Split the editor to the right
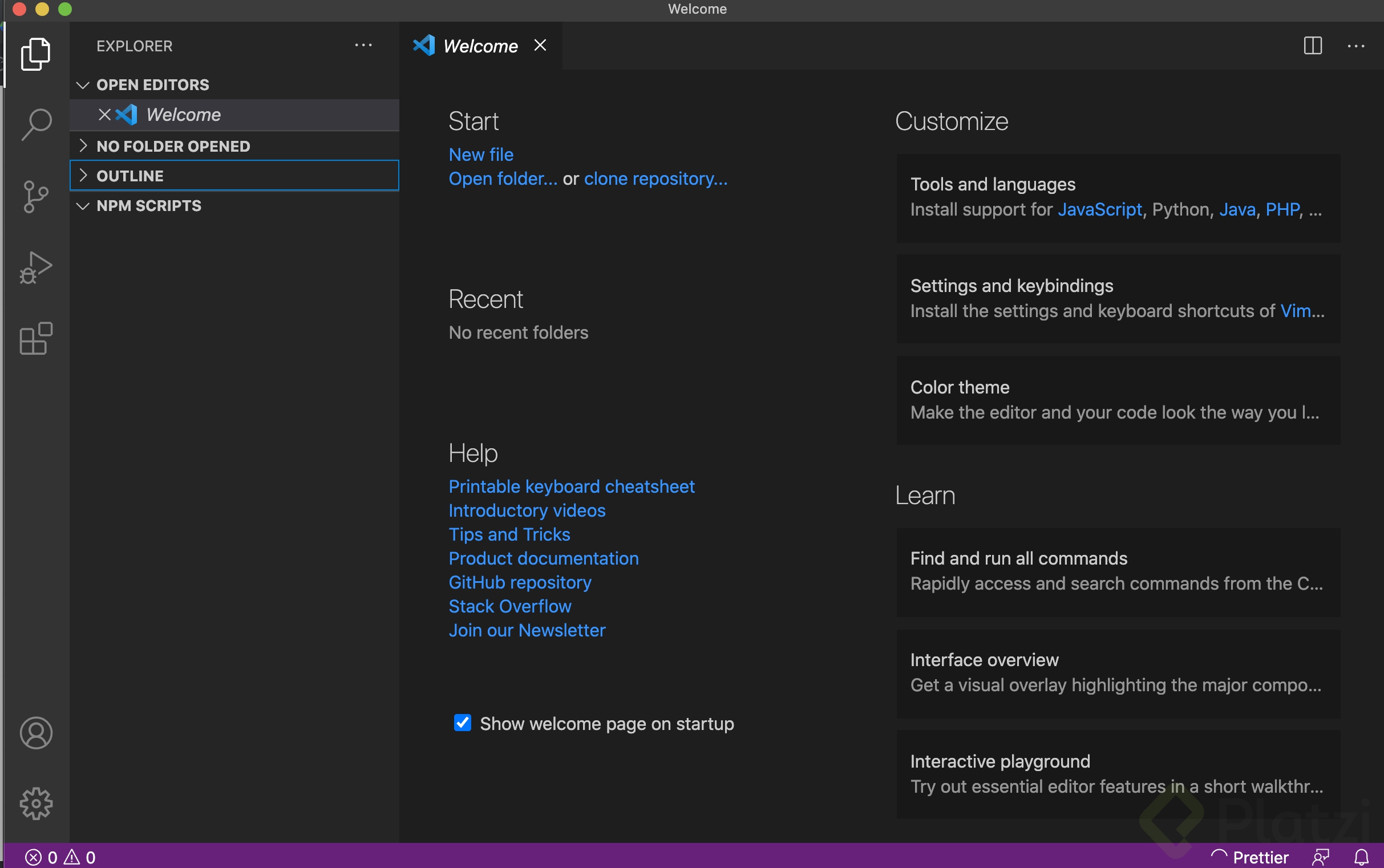The width and height of the screenshot is (1384, 868). (1313, 46)
